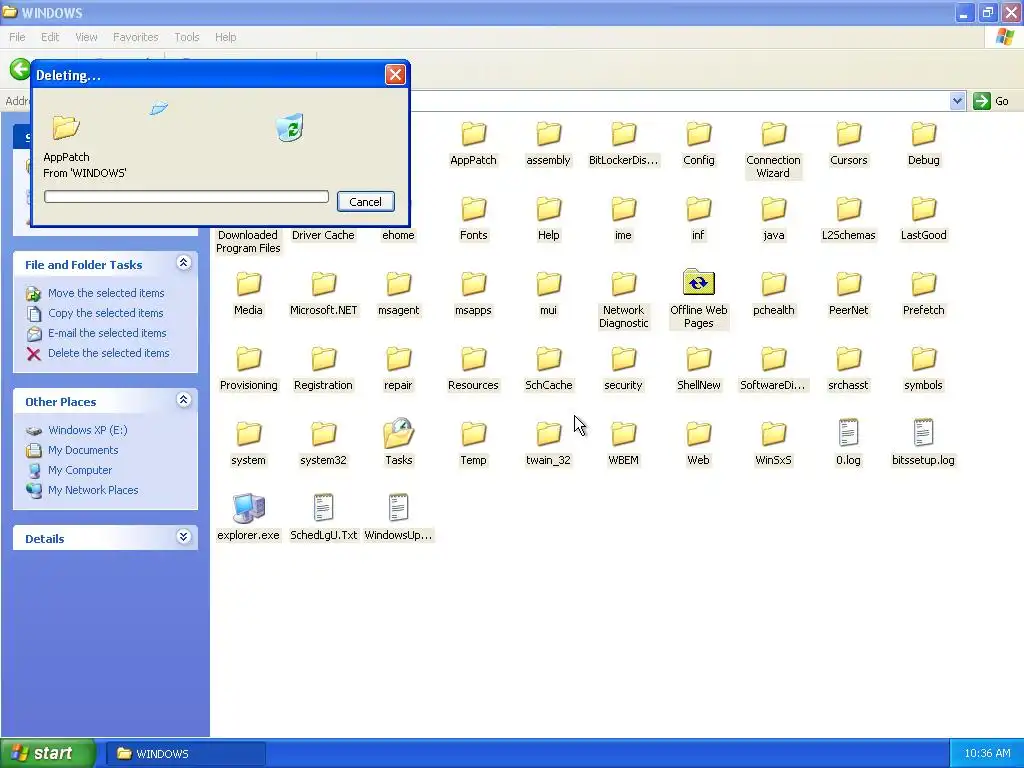This screenshot has height=768, width=1024.
Task: Select the Tasks scheduled folder icon
Action: 398,432
